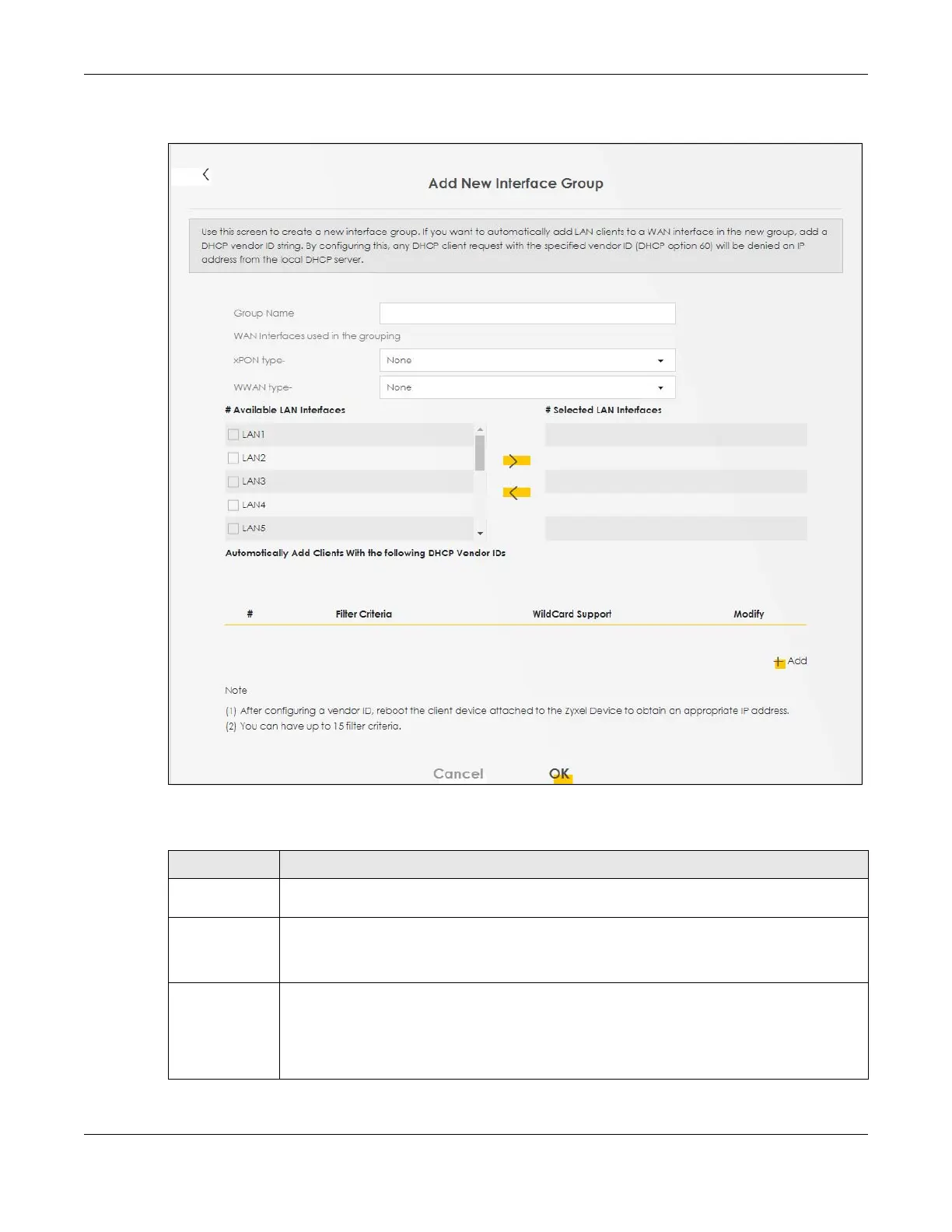Enable the LAN4 checkbox
This screenshot has height=1232, width=952.
coord(233,505)
